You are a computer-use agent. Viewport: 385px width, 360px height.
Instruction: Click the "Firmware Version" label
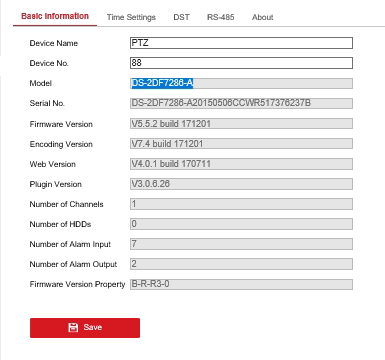coord(61,124)
